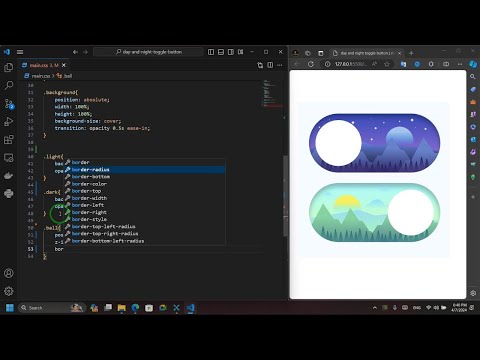Image resolution: width=480 pixels, height=360 pixels.
Task: Click the taskbar Search box
Action: 51,308
